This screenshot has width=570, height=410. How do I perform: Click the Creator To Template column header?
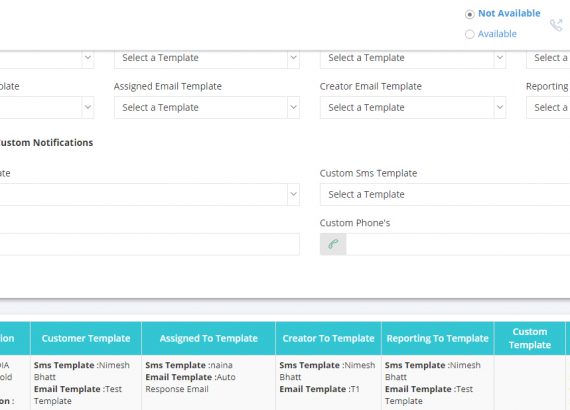pos(328,338)
